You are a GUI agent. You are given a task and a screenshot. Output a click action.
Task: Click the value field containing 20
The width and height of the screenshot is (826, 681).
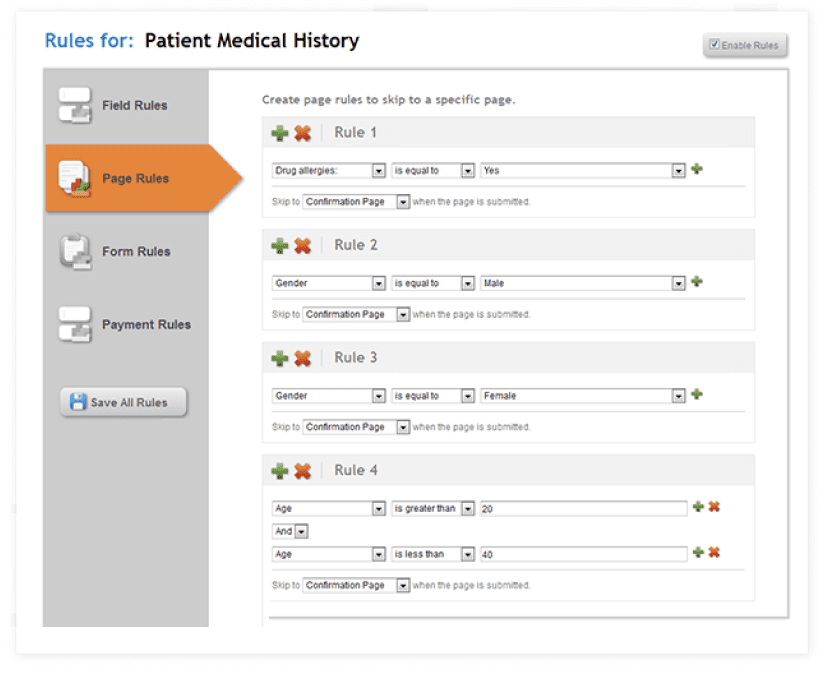click(584, 509)
